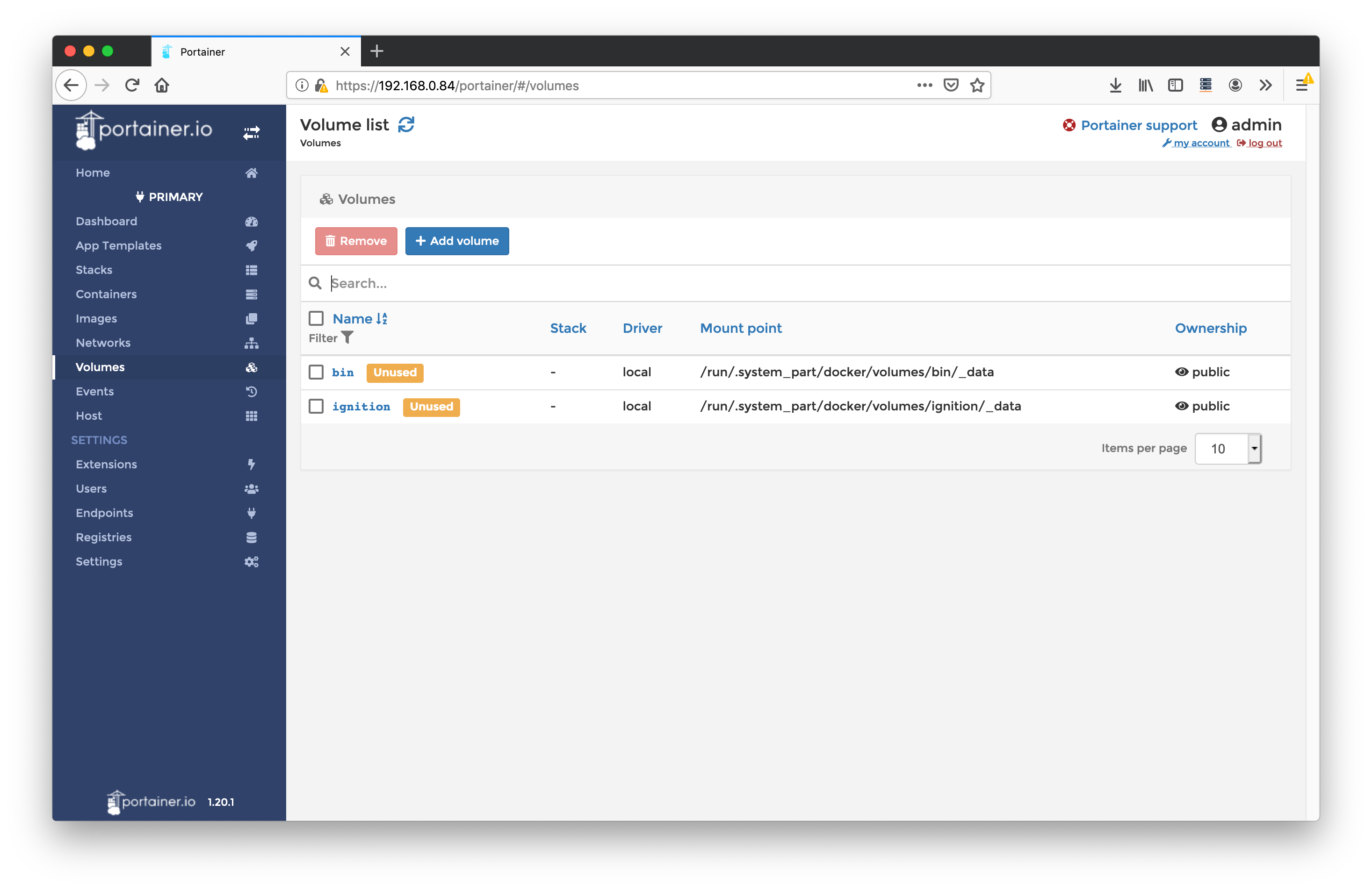
Task: Click the Registries database icon
Action: (x=251, y=537)
